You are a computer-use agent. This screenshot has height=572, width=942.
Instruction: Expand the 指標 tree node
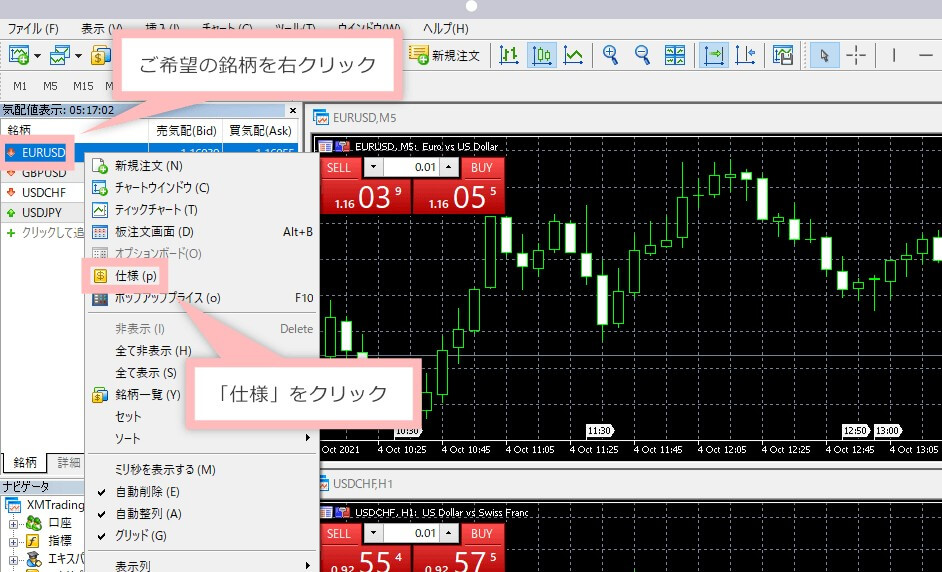click(13, 542)
